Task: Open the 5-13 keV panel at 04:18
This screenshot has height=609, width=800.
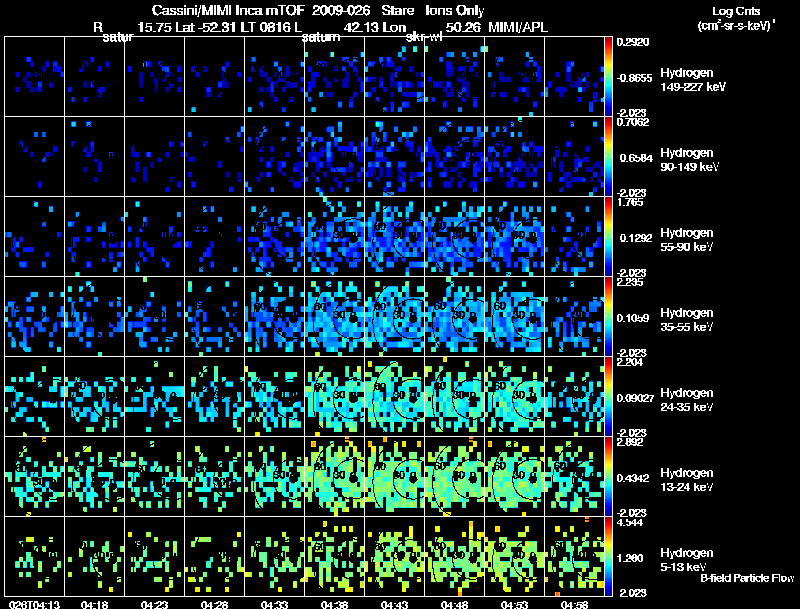Action: pos(94,556)
